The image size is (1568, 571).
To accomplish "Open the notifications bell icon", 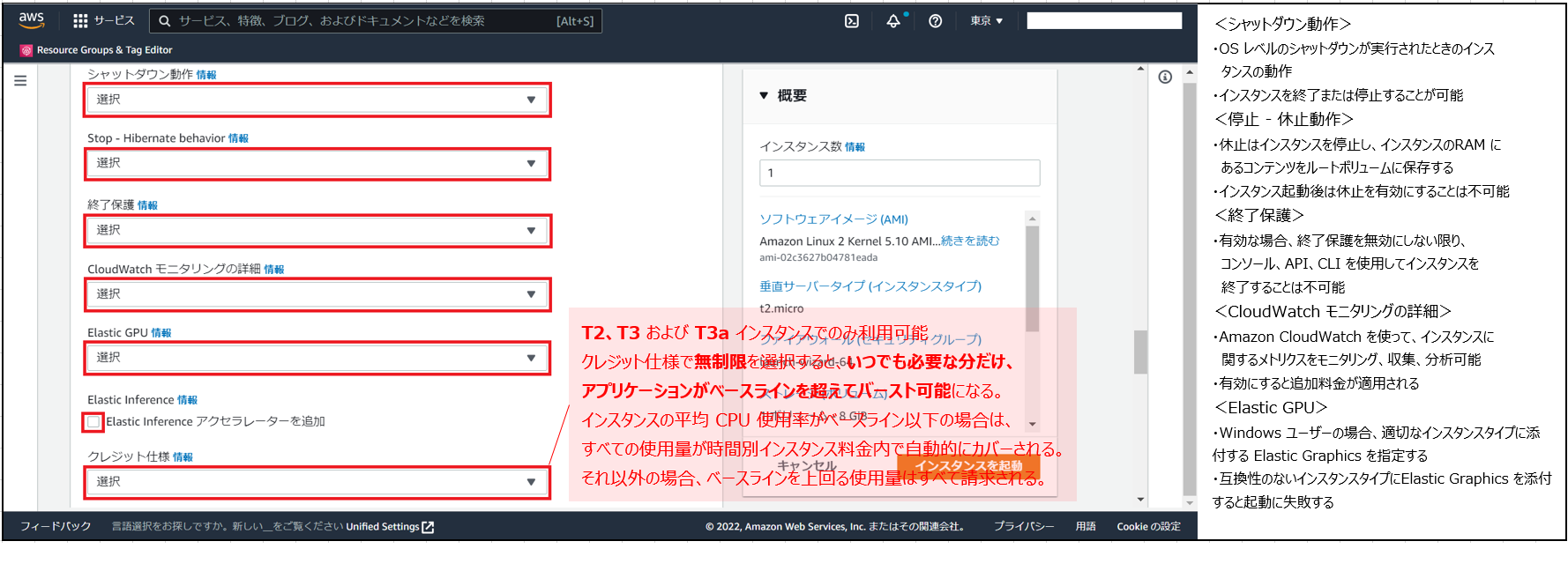I will [x=893, y=21].
